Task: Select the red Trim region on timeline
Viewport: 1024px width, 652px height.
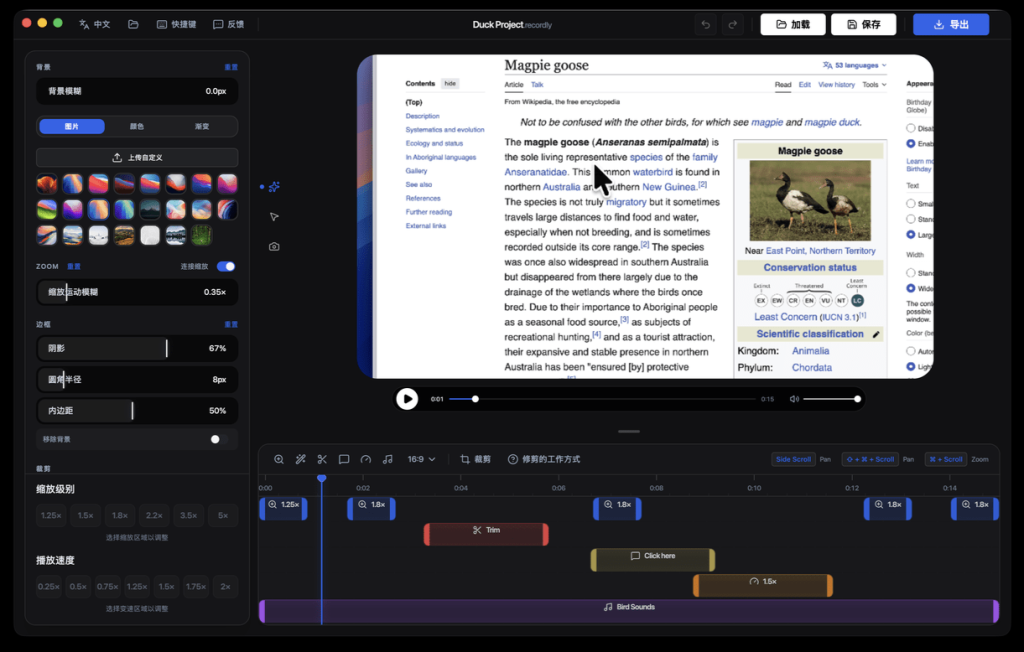Action: 486,534
